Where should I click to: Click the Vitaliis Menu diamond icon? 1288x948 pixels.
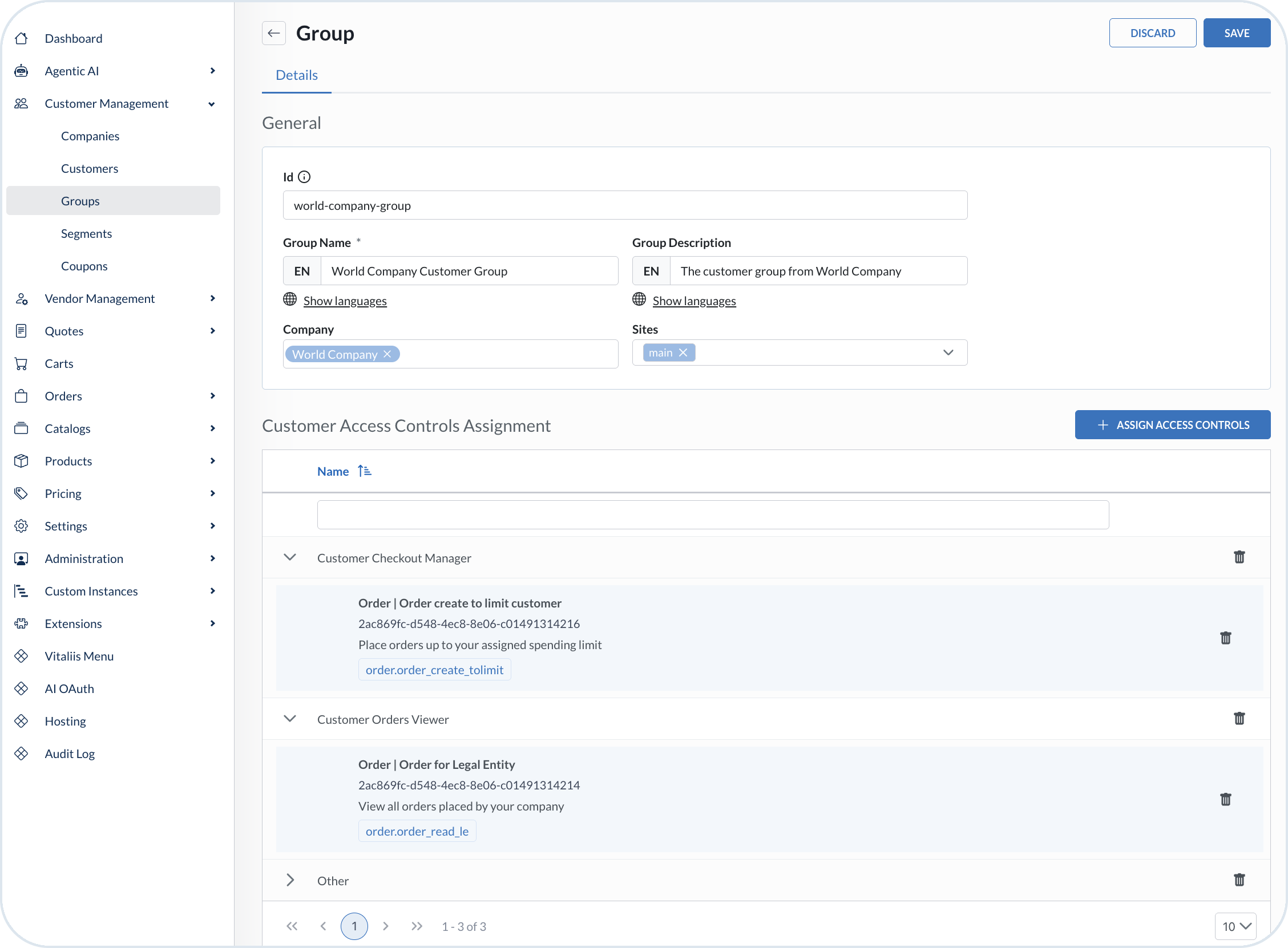click(x=21, y=657)
